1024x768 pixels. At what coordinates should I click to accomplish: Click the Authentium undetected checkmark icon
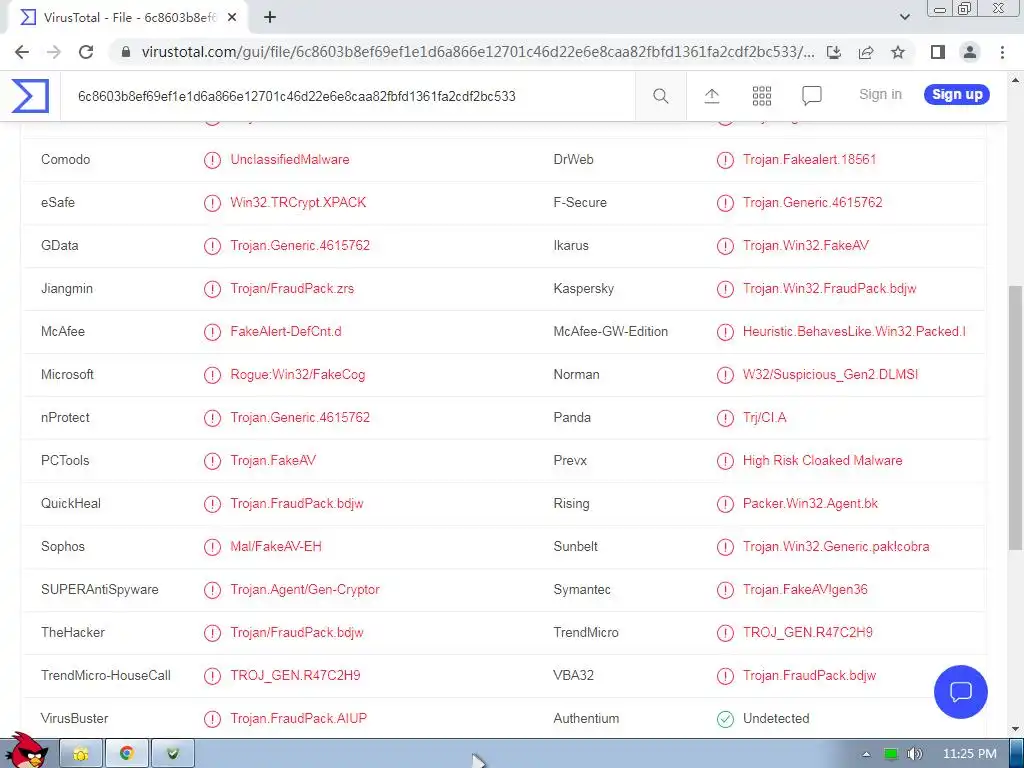click(x=725, y=719)
